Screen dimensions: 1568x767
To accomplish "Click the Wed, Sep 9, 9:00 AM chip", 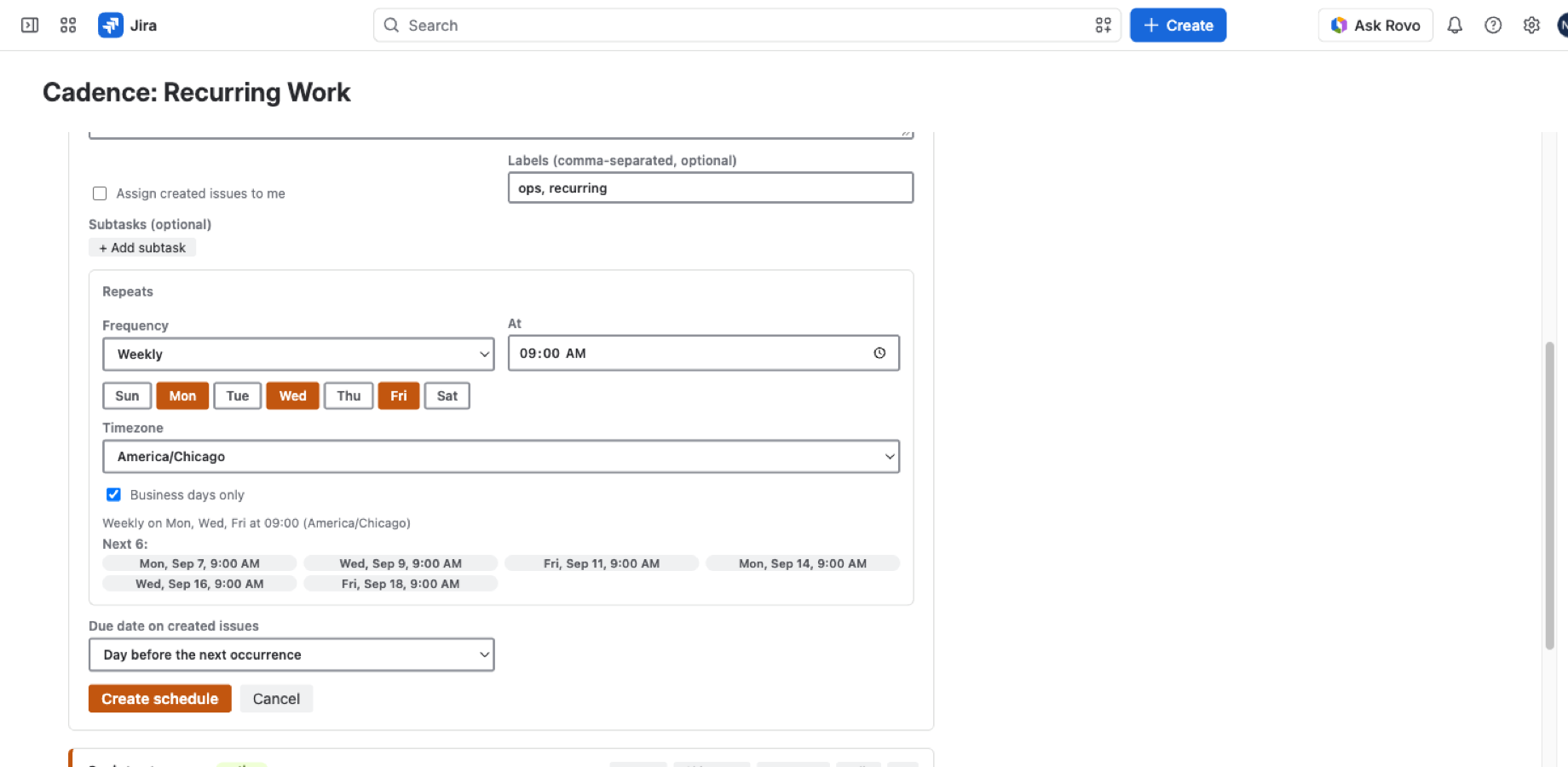I will click(x=401, y=563).
